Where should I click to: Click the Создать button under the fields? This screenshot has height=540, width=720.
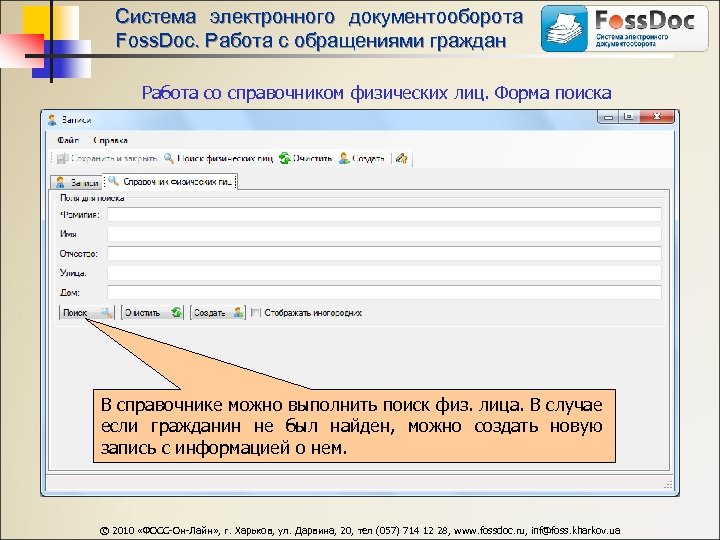click(x=218, y=313)
